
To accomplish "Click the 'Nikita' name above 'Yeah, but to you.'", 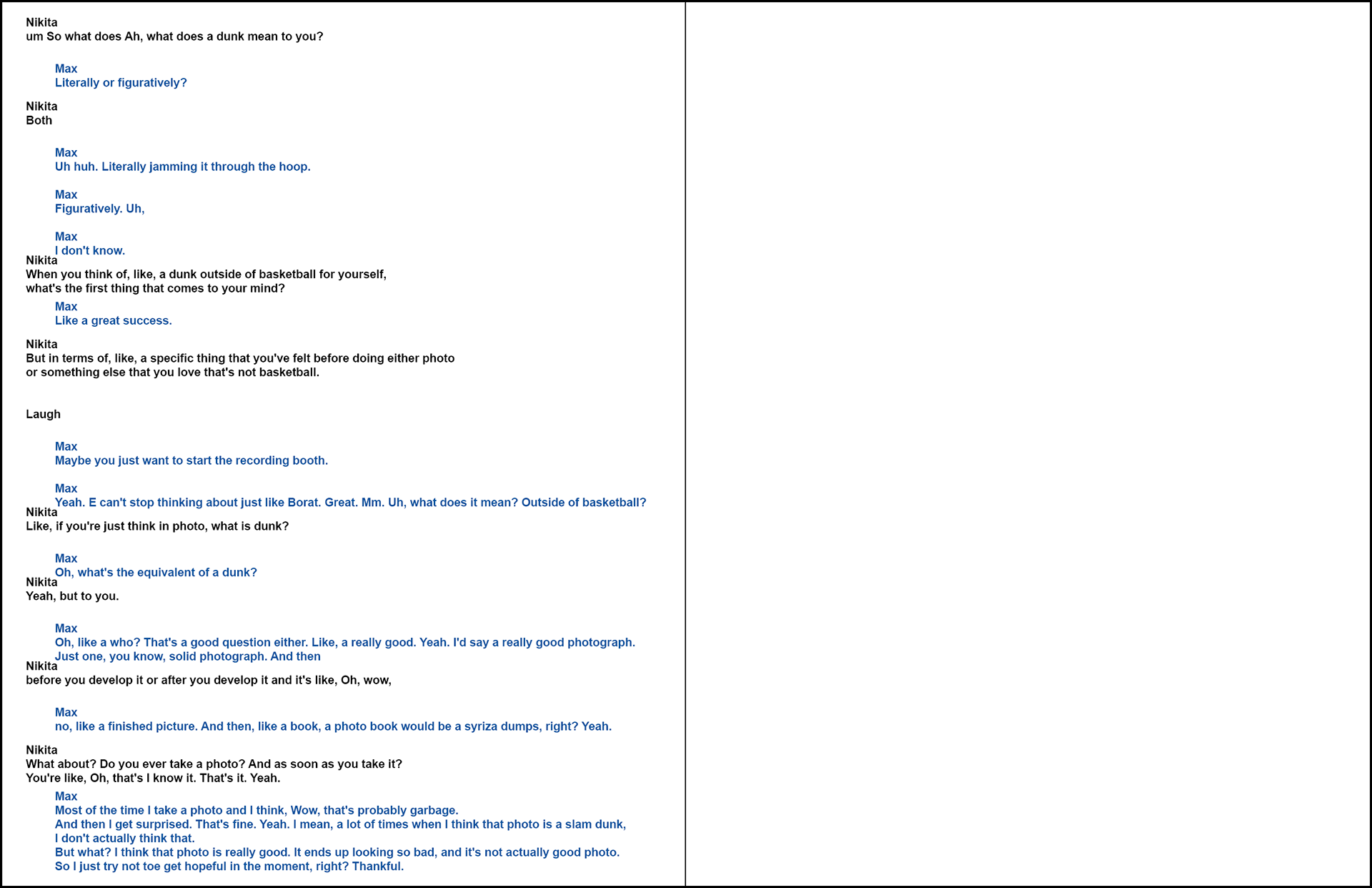I will (x=41, y=582).
